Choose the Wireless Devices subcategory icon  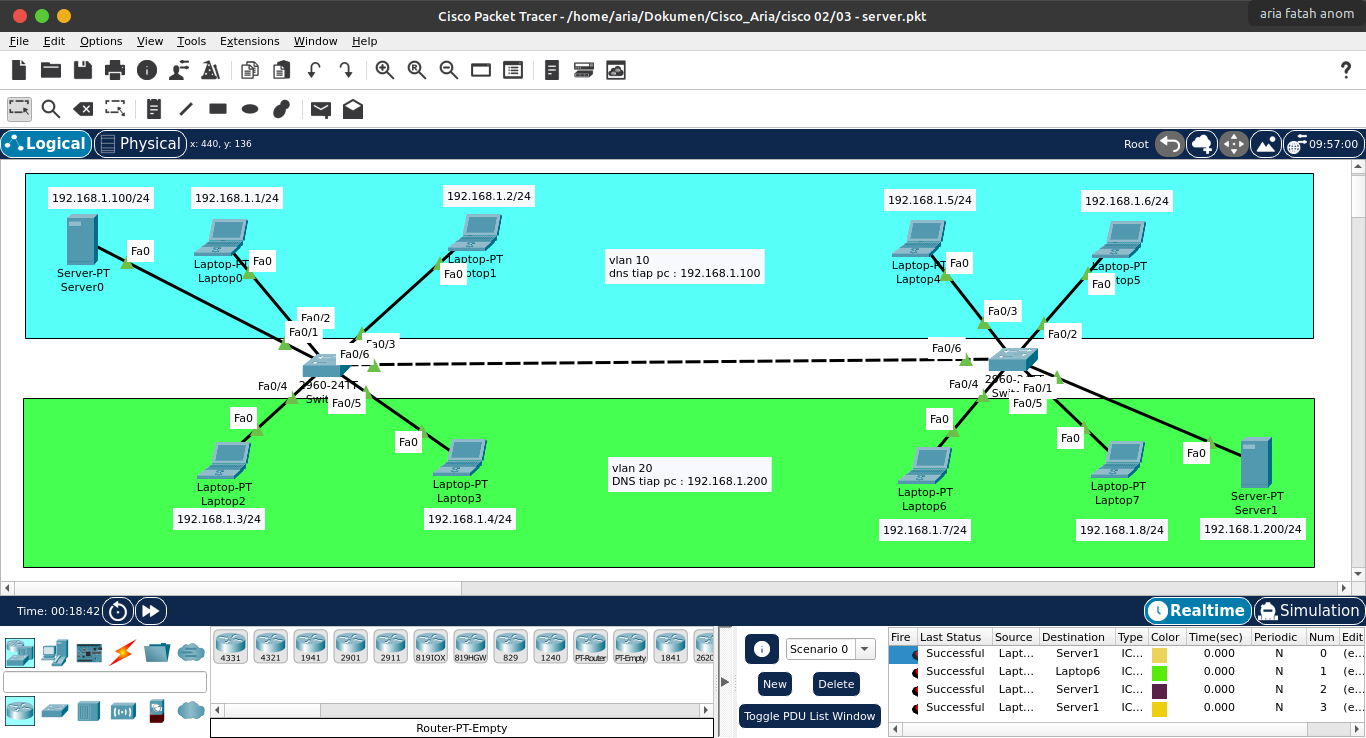click(123, 711)
